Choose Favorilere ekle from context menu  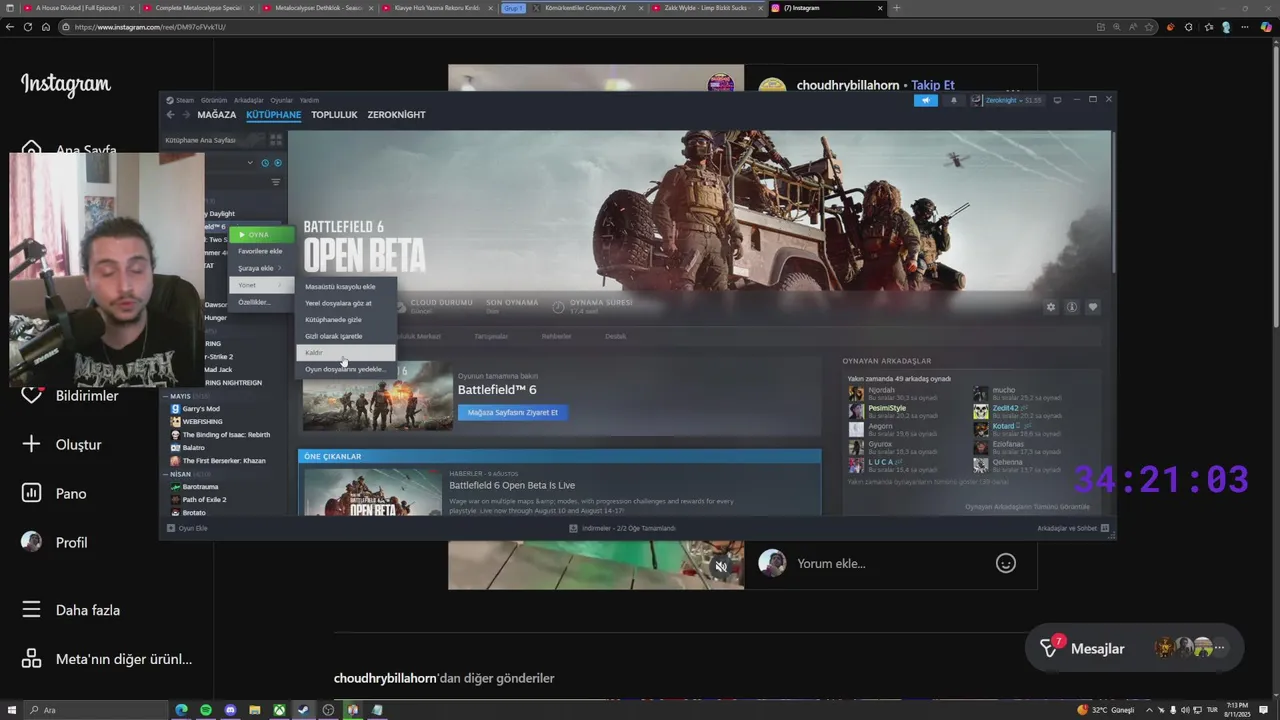tap(260, 251)
